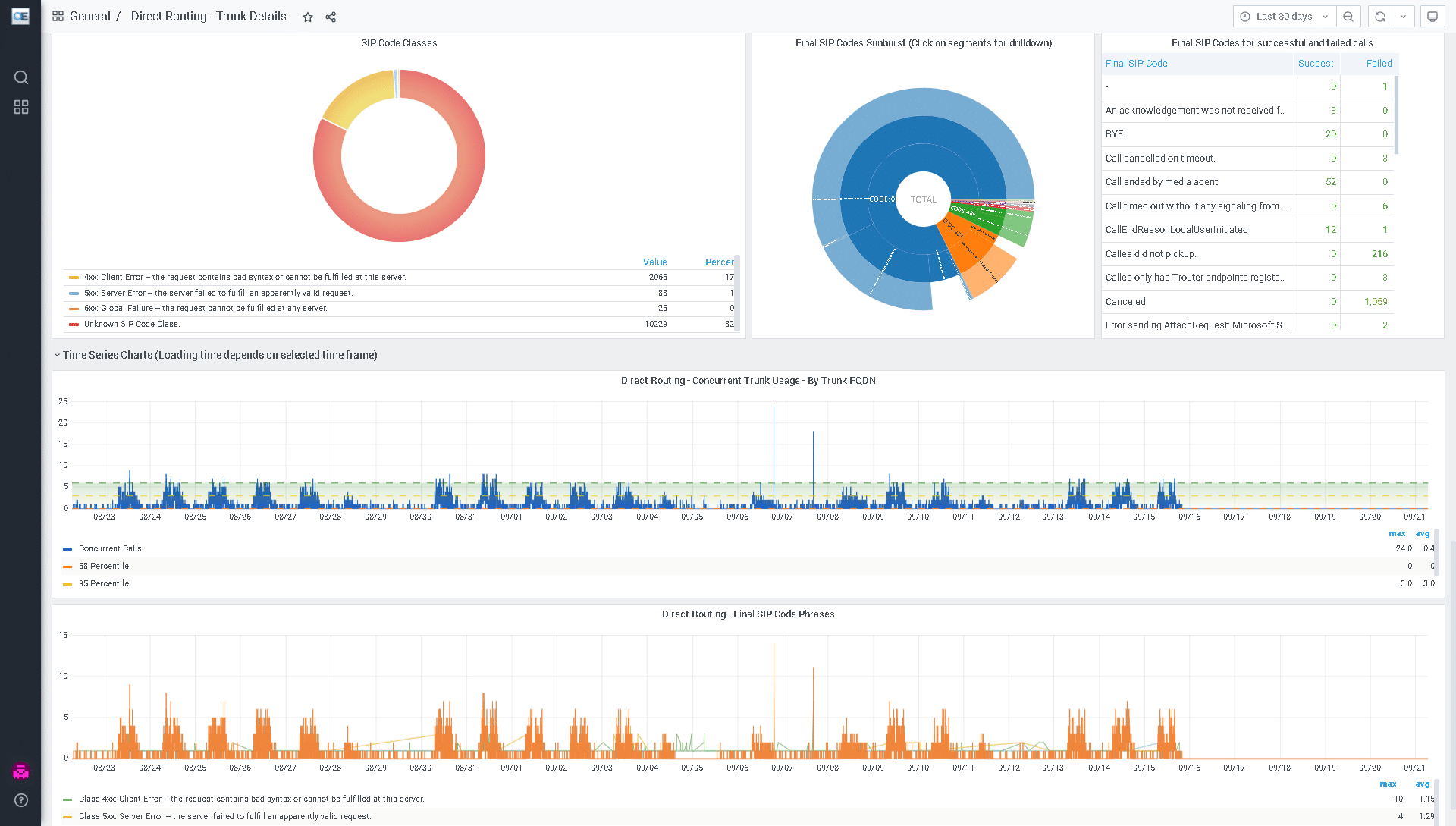
Task: Click the pink user avatar icon
Action: point(21,771)
